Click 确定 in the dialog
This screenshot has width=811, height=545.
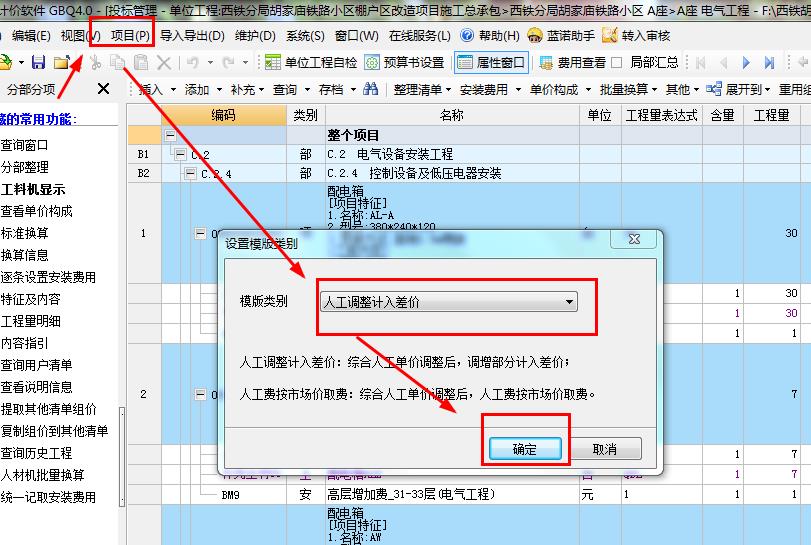click(x=525, y=449)
